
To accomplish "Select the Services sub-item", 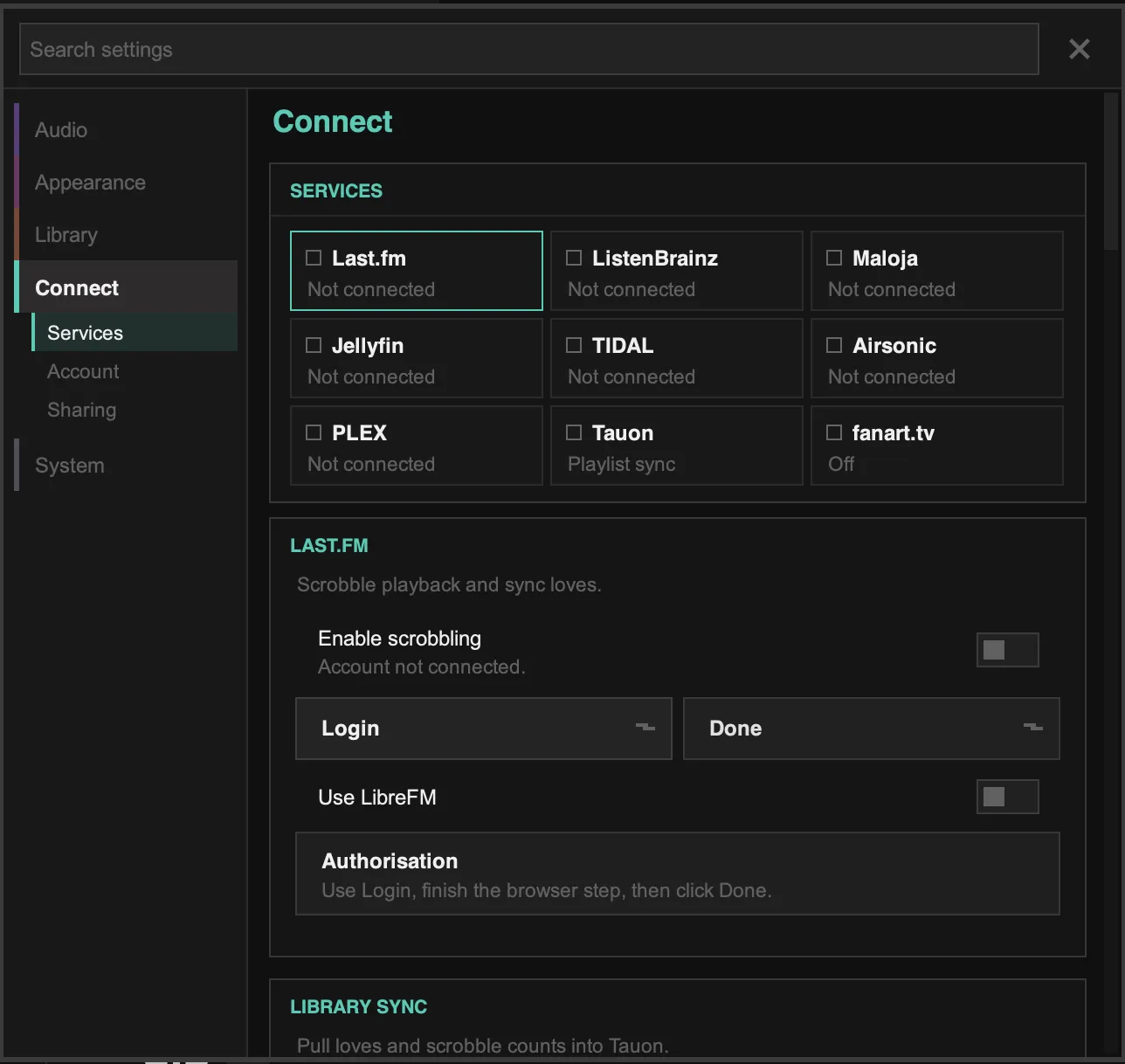I will [x=135, y=333].
